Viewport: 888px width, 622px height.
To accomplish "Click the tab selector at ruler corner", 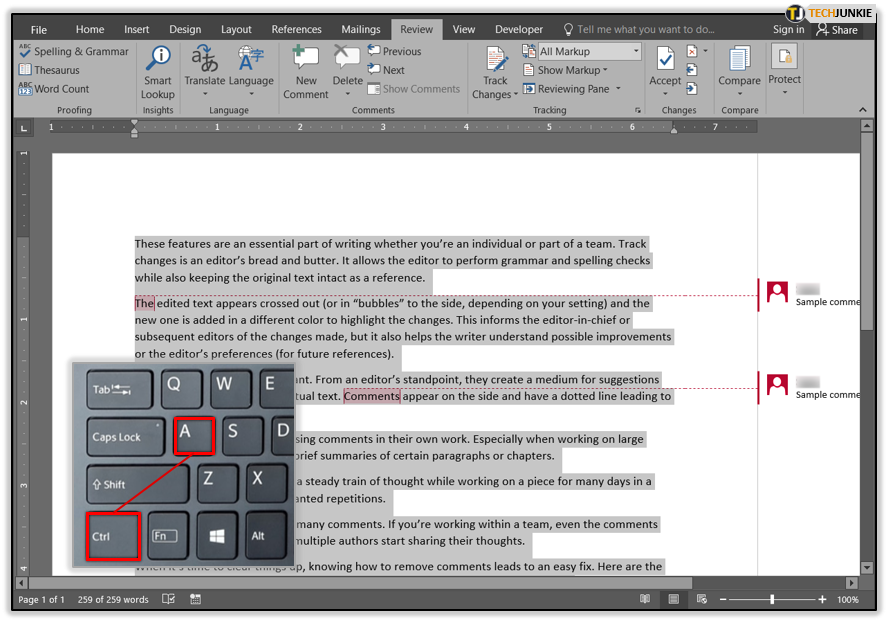I will [x=23, y=128].
